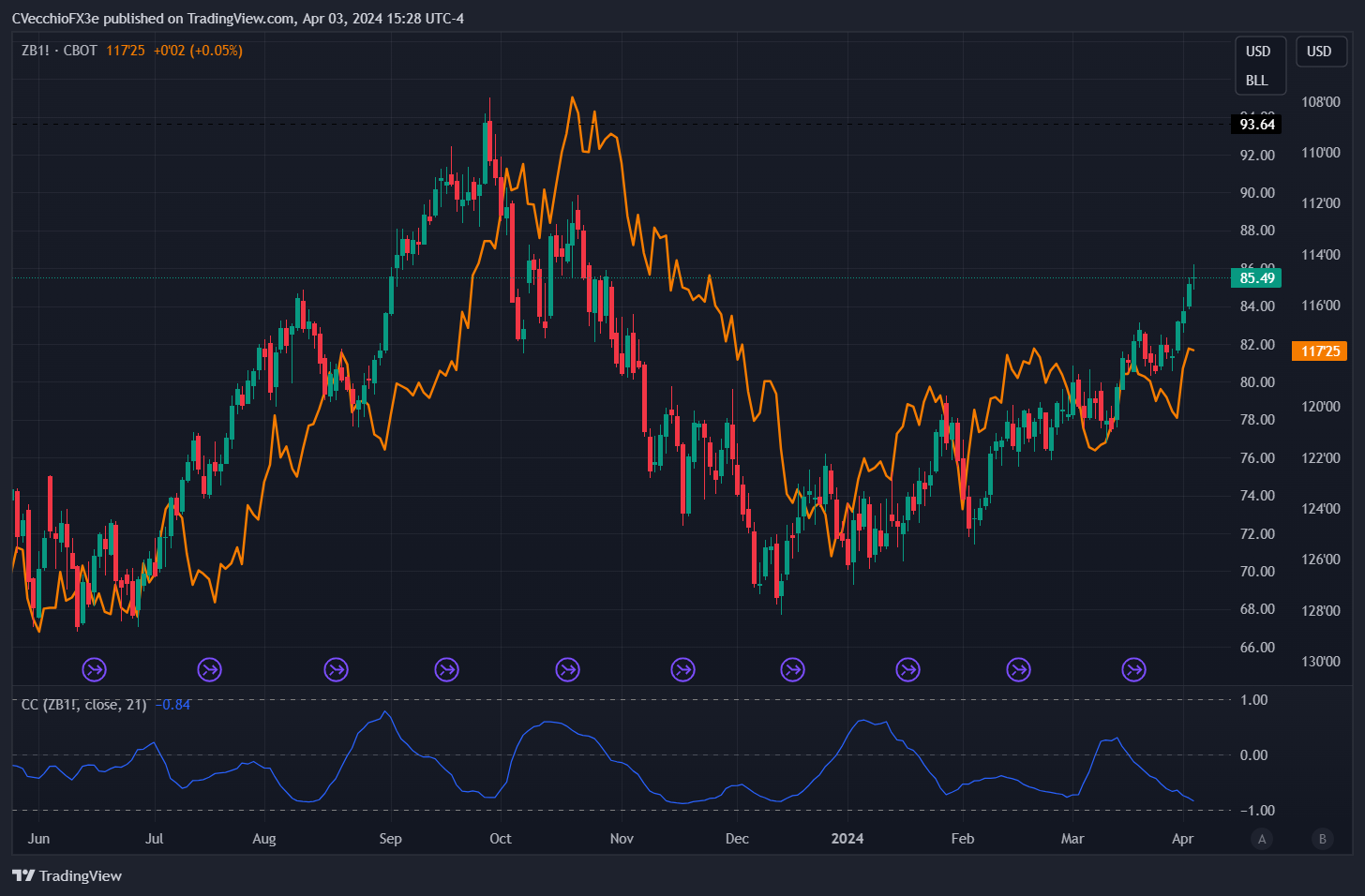Toggle price scale mode A at bottom right

(1263, 841)
